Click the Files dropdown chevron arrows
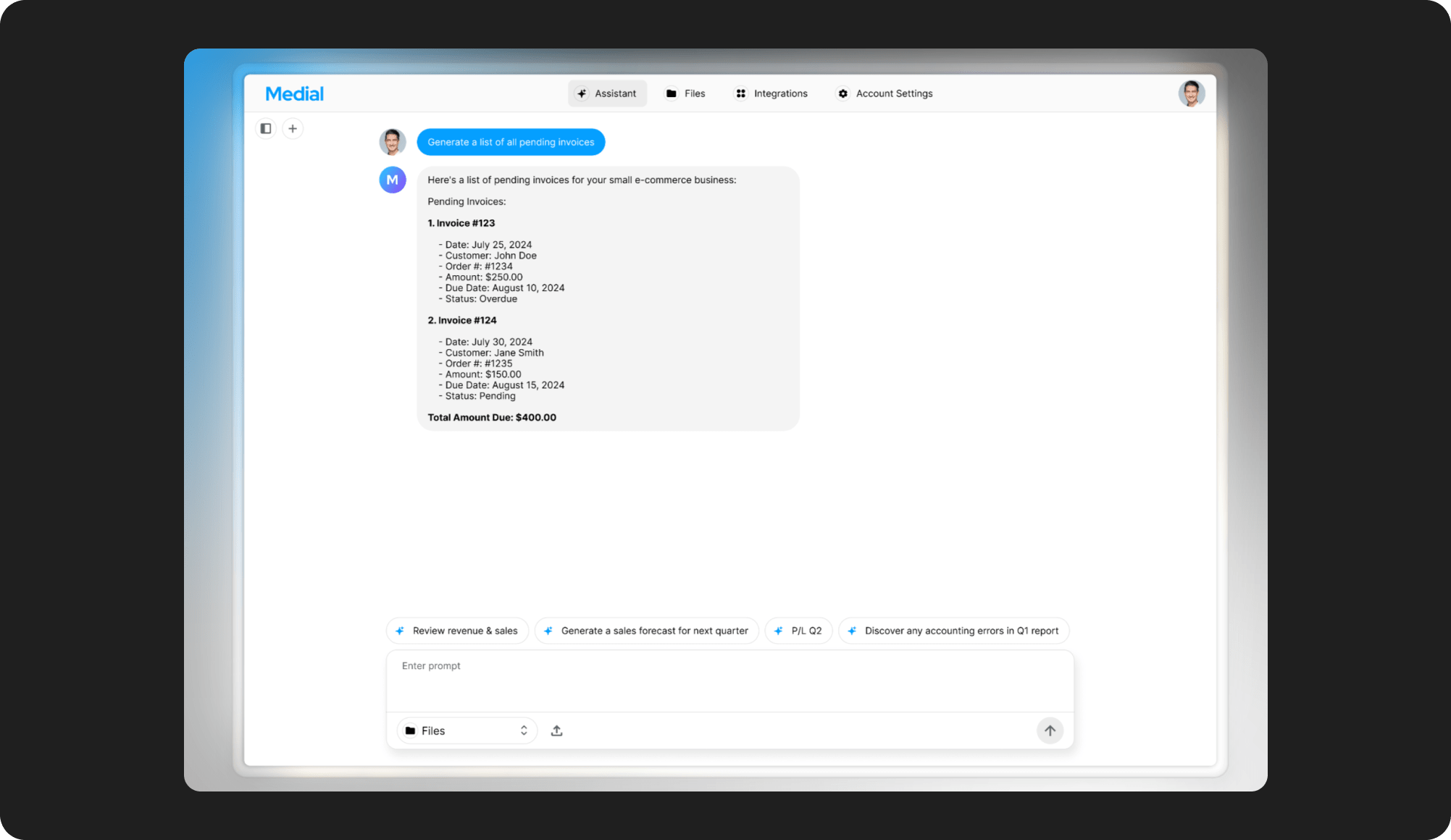Image resolution: width=1451 pixels, height=840 pixels. pos(524,731)
